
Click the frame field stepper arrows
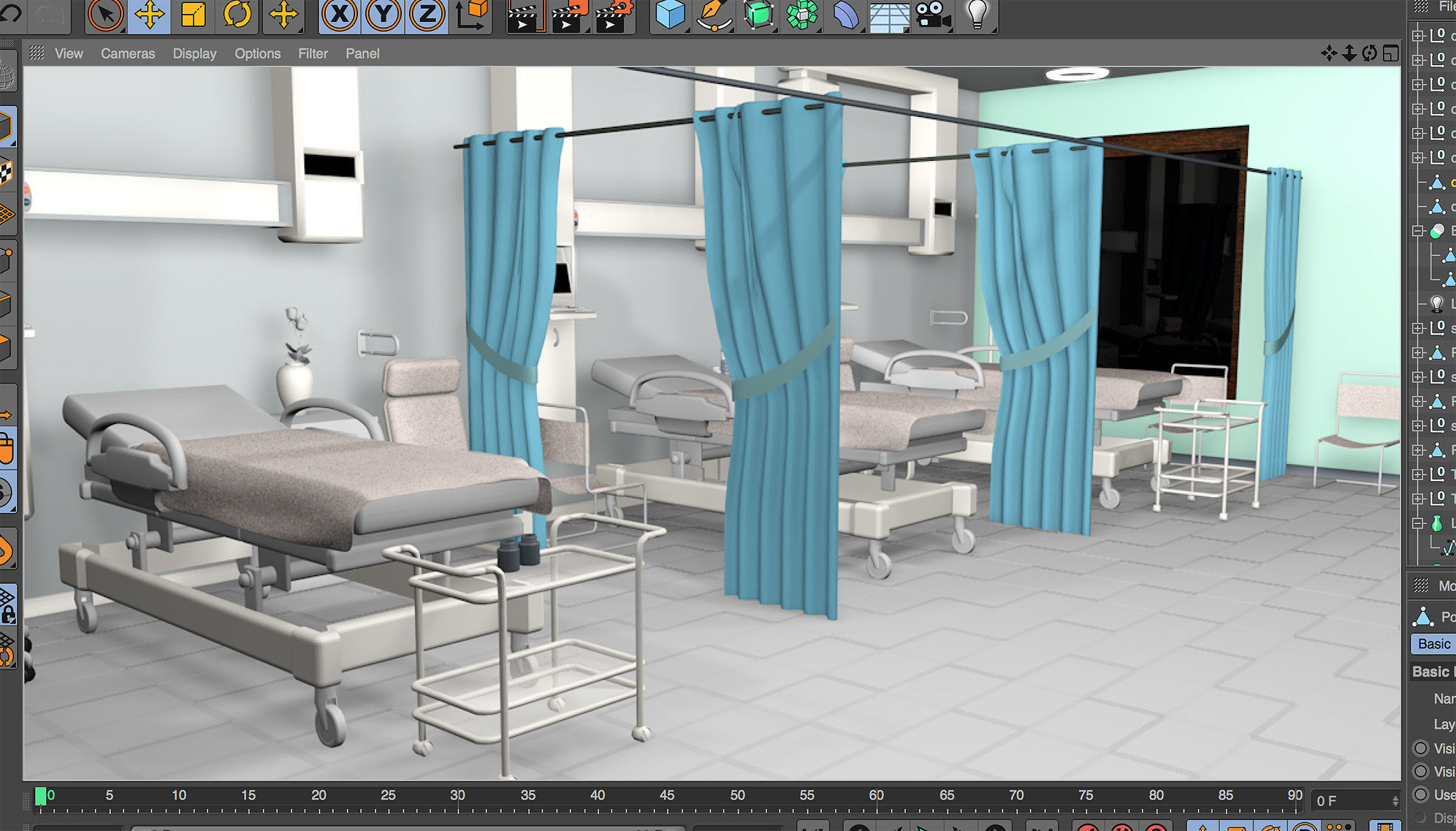coord(1395,801)
